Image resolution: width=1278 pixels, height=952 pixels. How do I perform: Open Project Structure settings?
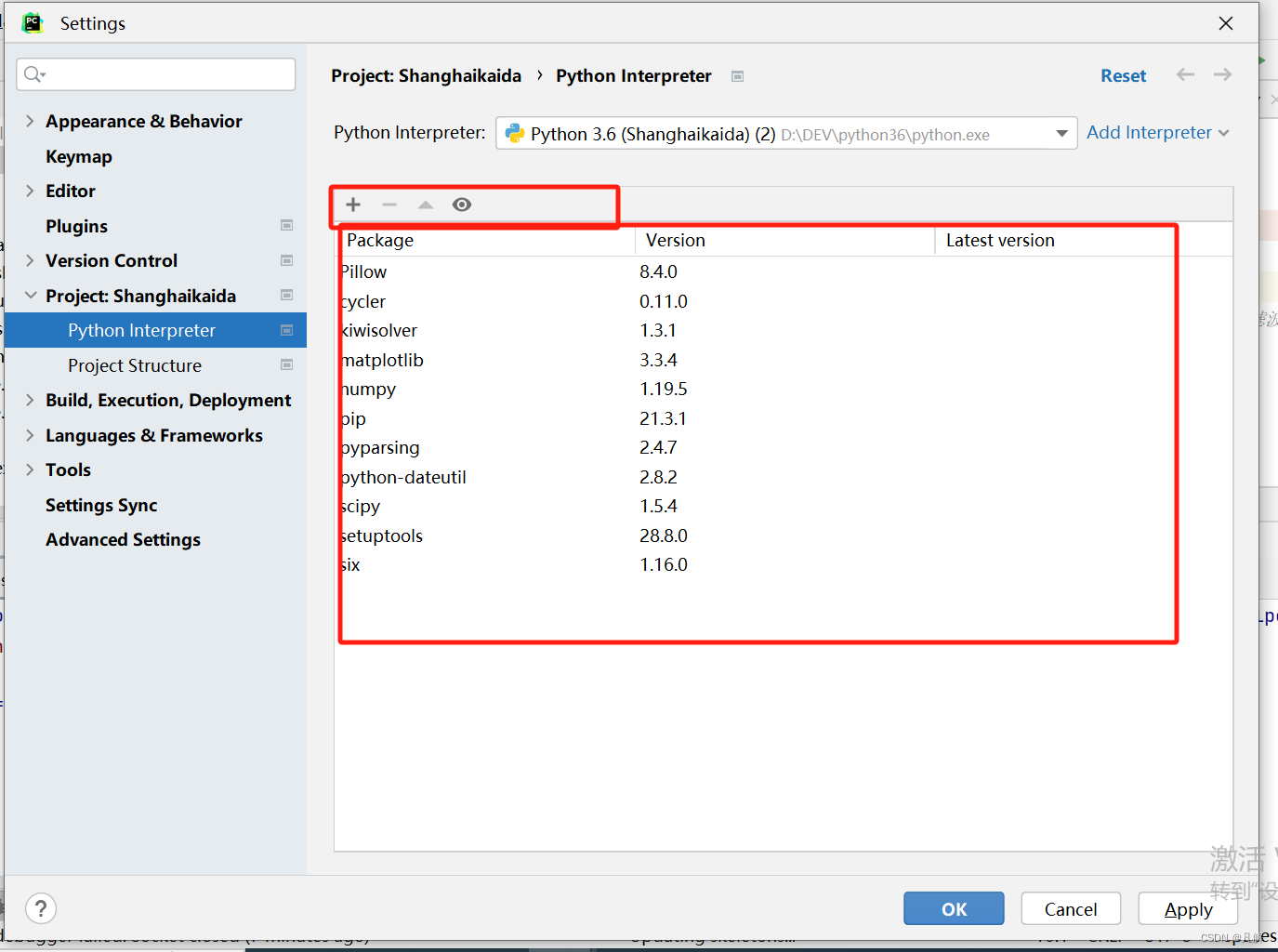tap(135, 365)
